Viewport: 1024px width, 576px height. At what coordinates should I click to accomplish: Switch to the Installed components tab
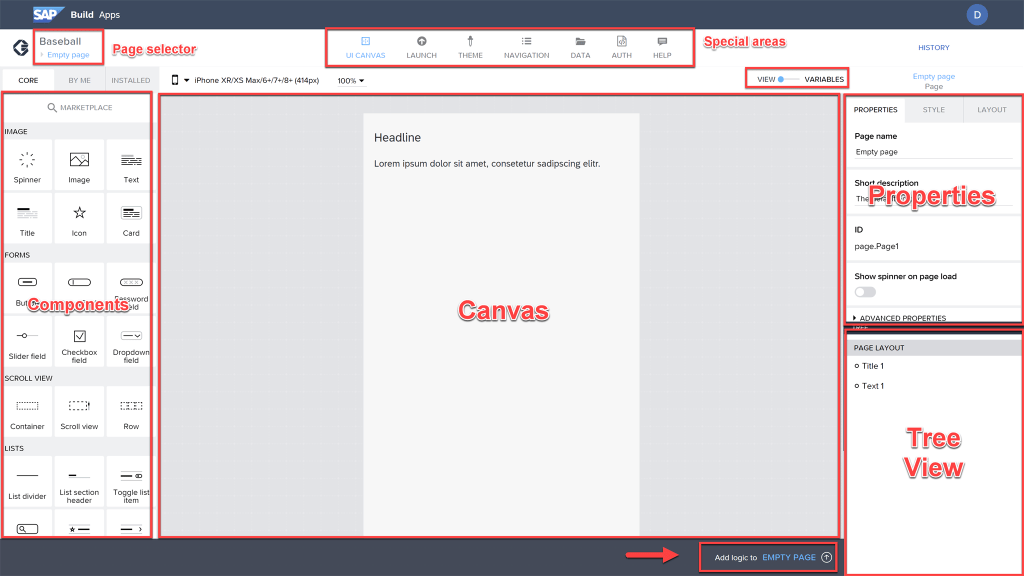click(x=130, y=80)
